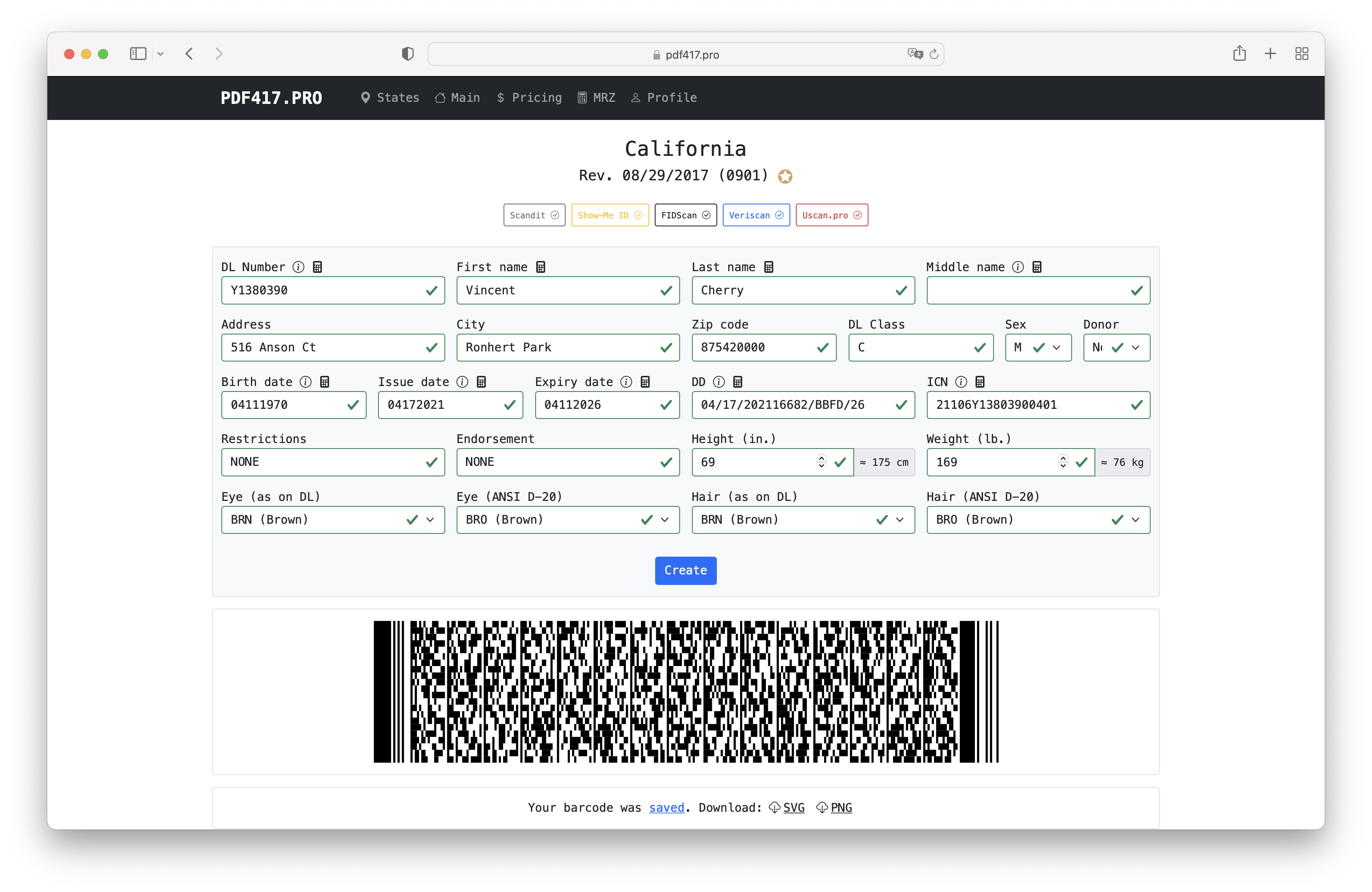This screenshot has height=892, width=1372.
Task: Open the DL Number info tooltip
Action: click(x=298, y=266)
